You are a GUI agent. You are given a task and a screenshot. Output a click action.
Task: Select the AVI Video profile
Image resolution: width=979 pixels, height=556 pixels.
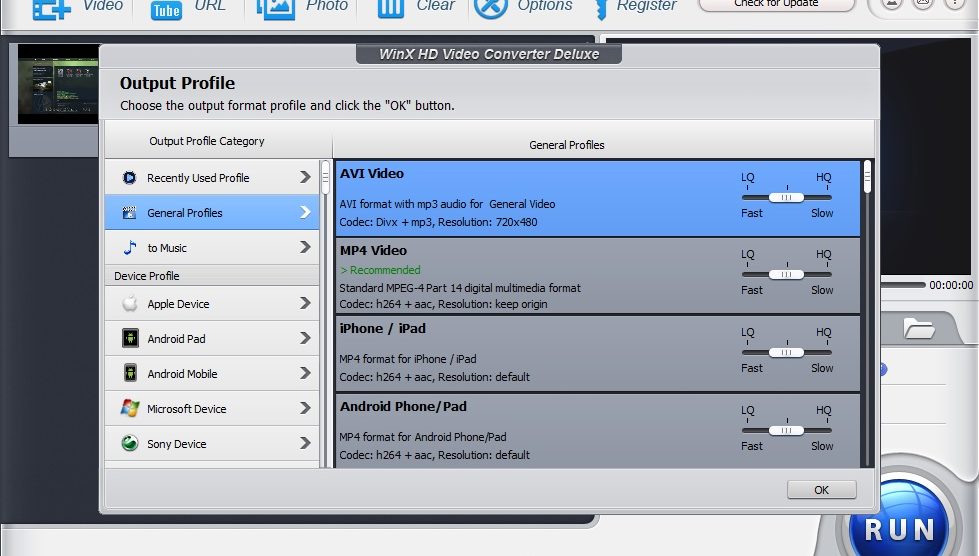[598, 198]
